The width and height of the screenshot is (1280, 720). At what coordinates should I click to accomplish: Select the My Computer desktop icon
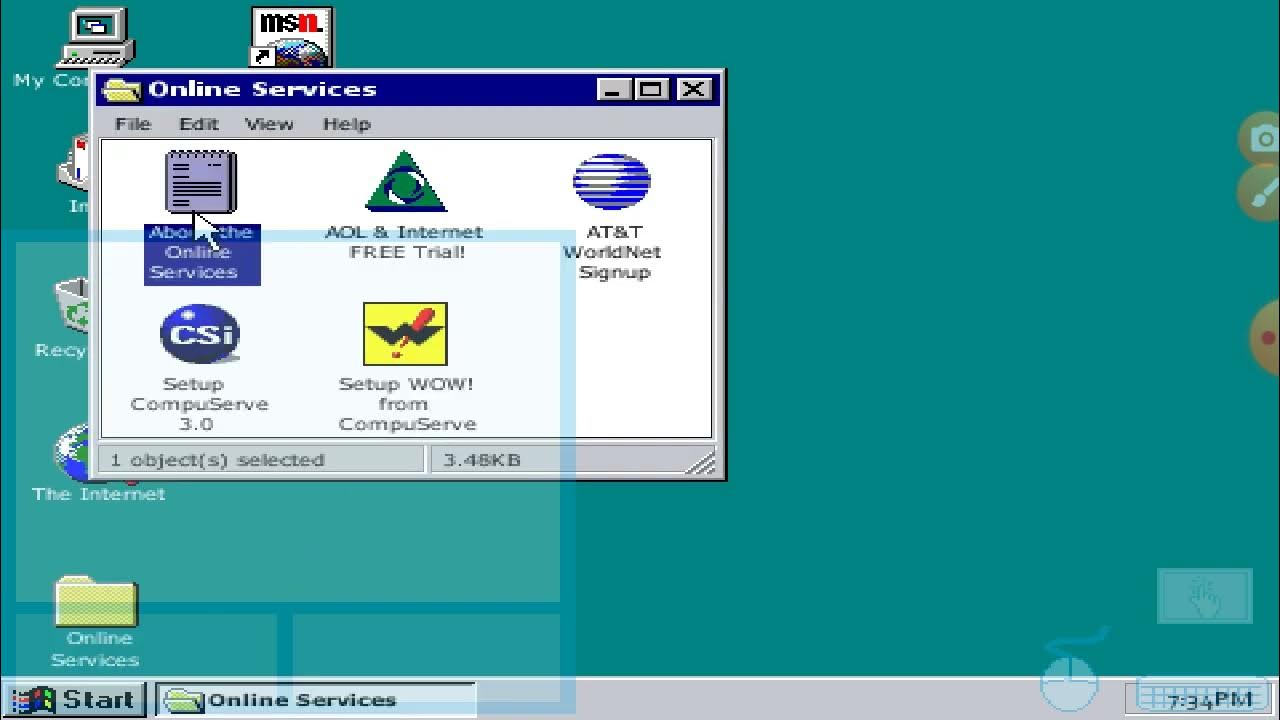pos(98,38)
